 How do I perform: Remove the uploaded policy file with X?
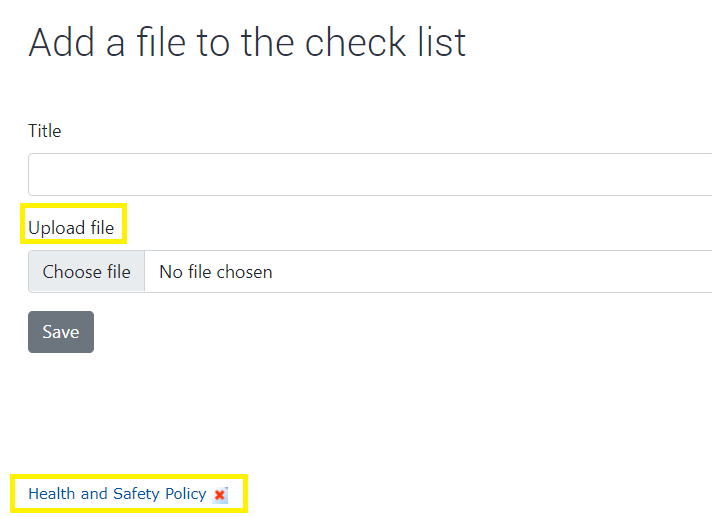(220, 495)
